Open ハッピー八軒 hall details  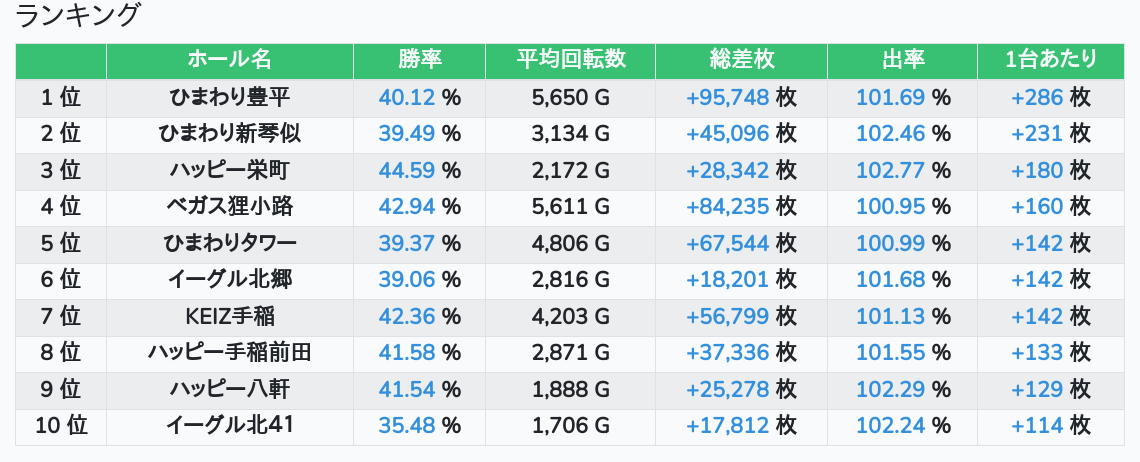click(x=229, y=390)
